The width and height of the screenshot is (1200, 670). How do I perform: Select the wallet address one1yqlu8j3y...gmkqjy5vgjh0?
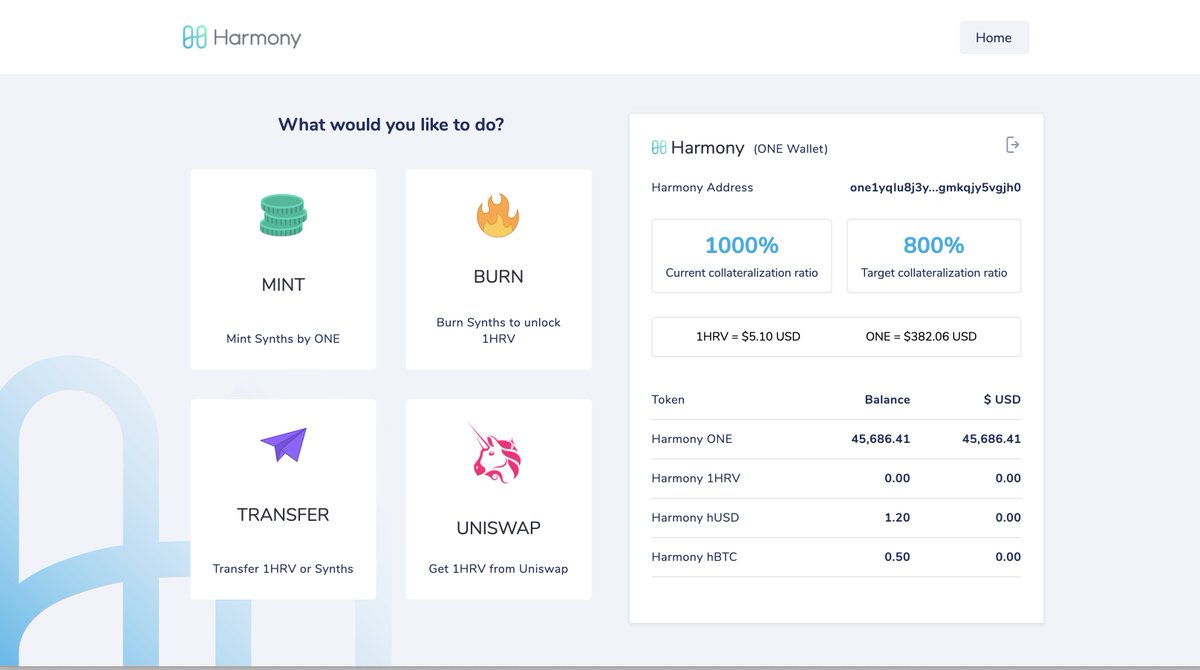(x=935, y=187)
